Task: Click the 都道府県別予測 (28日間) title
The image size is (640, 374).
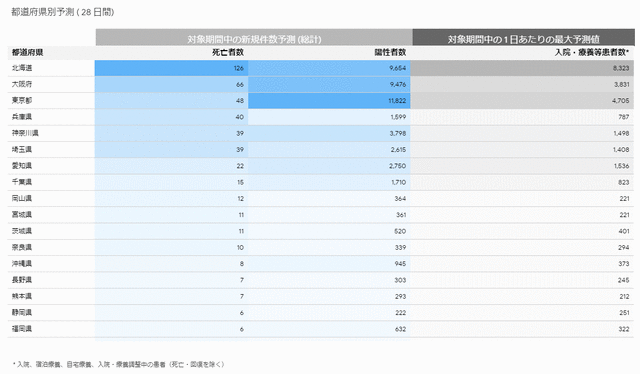Action: 62,12
